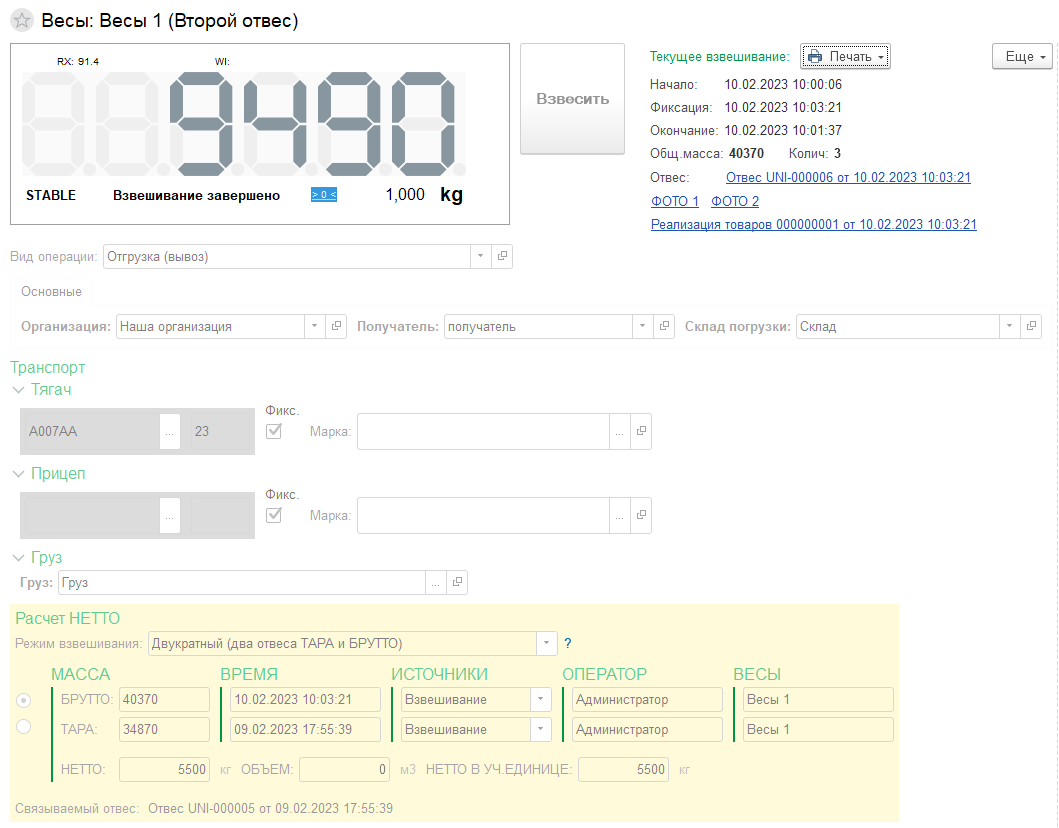Select the БРУТТО radio button
1059x828 pixels.
pos(24,700)
